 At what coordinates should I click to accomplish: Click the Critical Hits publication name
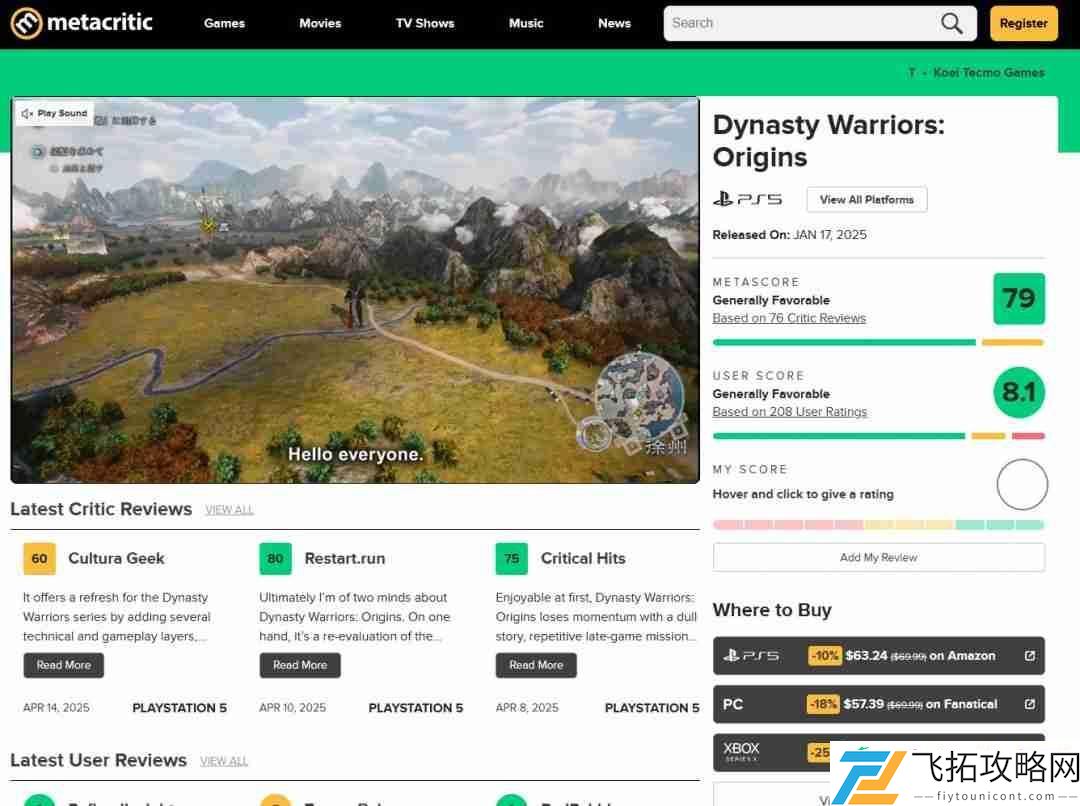coord(583,558)
